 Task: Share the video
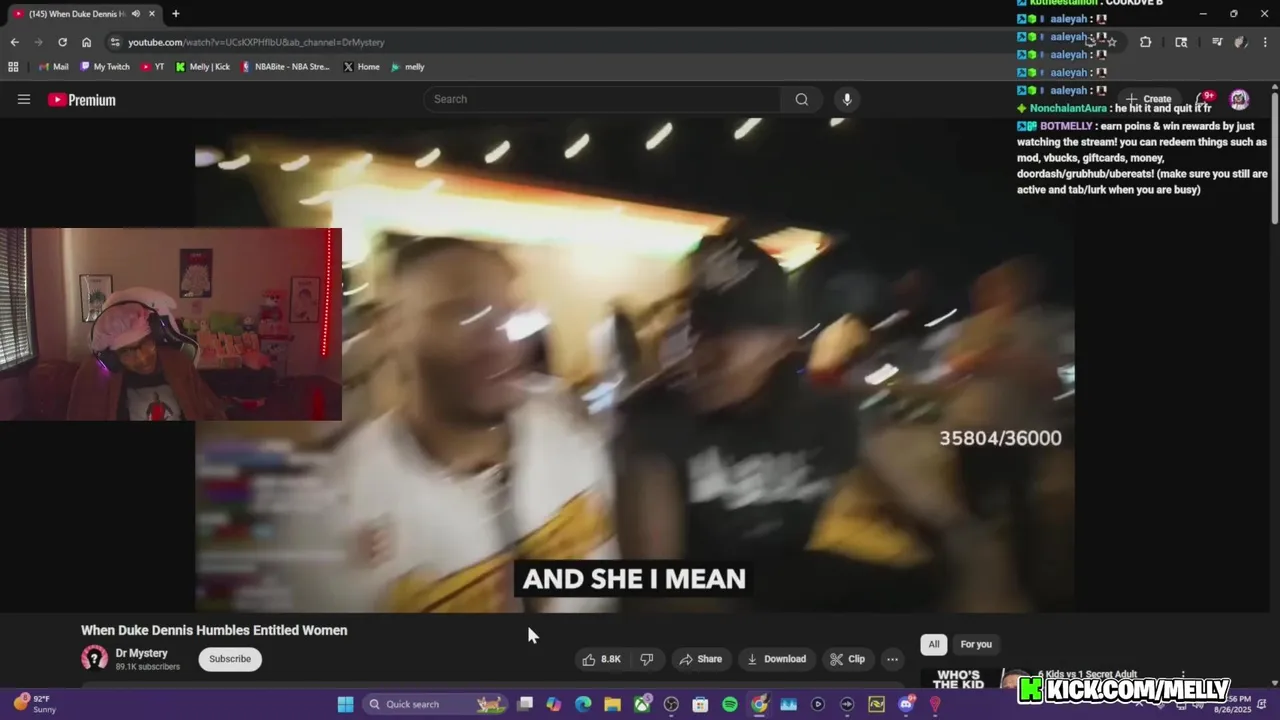(700, 659)
